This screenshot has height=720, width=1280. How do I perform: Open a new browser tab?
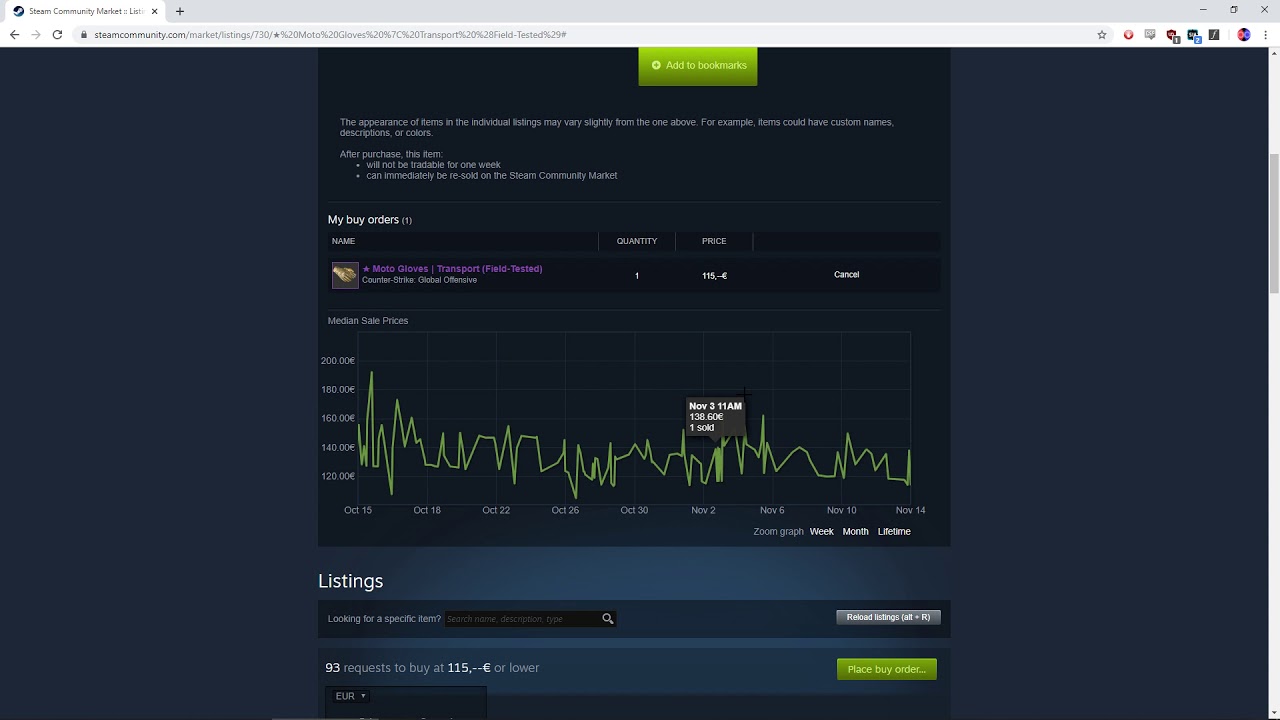tap(180, 11)
